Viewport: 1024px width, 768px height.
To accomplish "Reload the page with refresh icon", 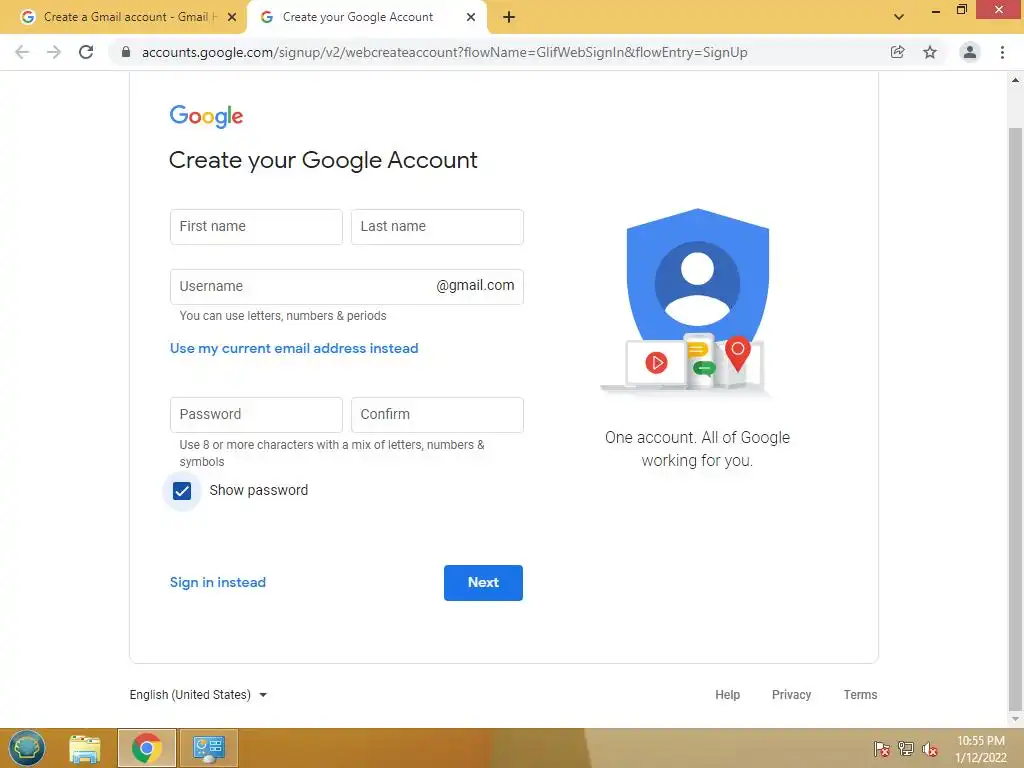I will [86, 52].
